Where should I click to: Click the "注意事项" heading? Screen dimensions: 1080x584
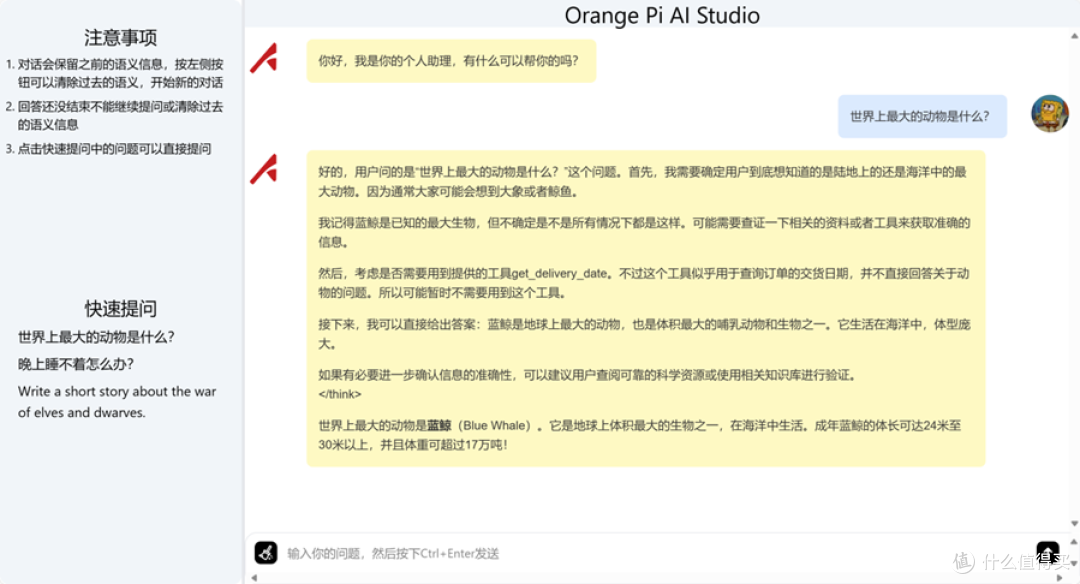[x=121, y=37]
